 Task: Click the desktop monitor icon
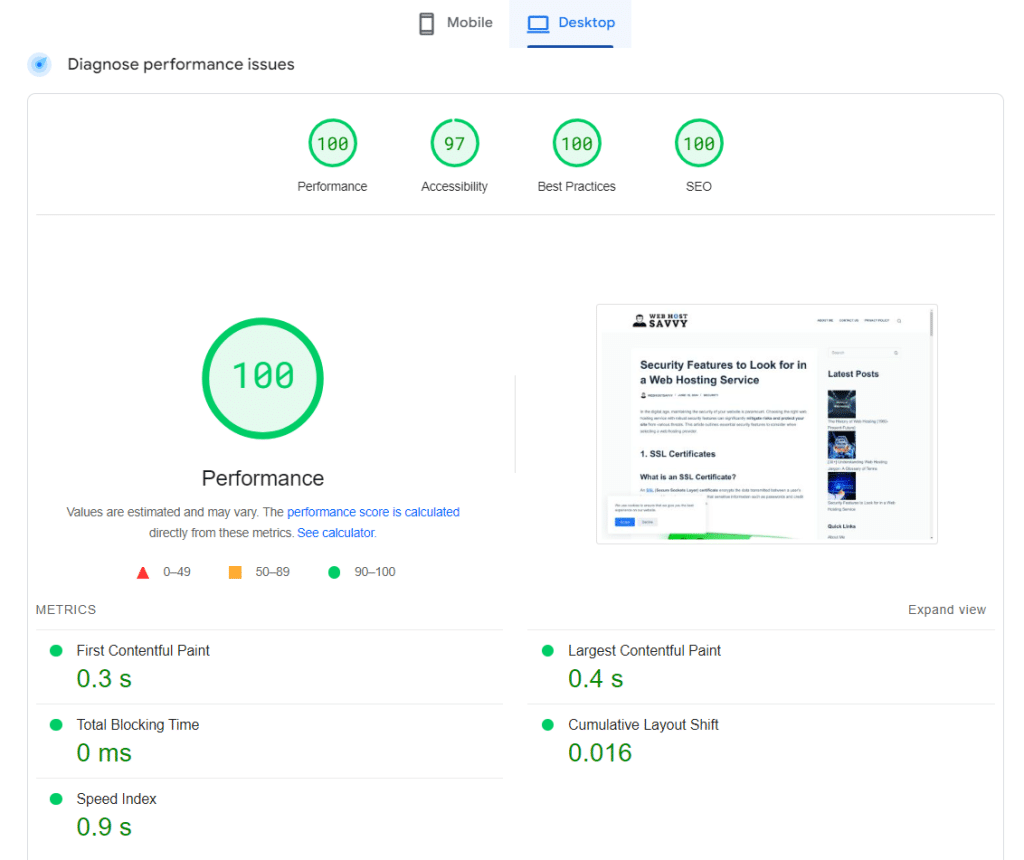(540, 22)
